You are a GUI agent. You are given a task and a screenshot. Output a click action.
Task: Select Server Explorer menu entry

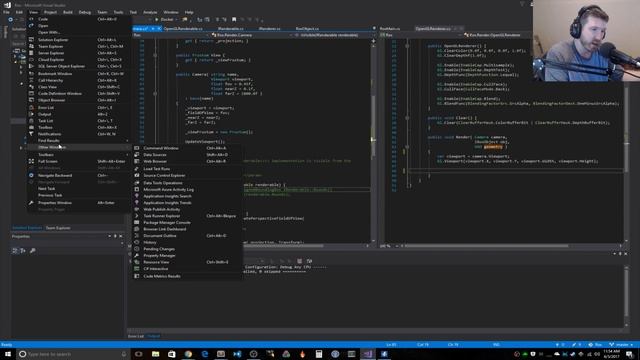(78, 53)
